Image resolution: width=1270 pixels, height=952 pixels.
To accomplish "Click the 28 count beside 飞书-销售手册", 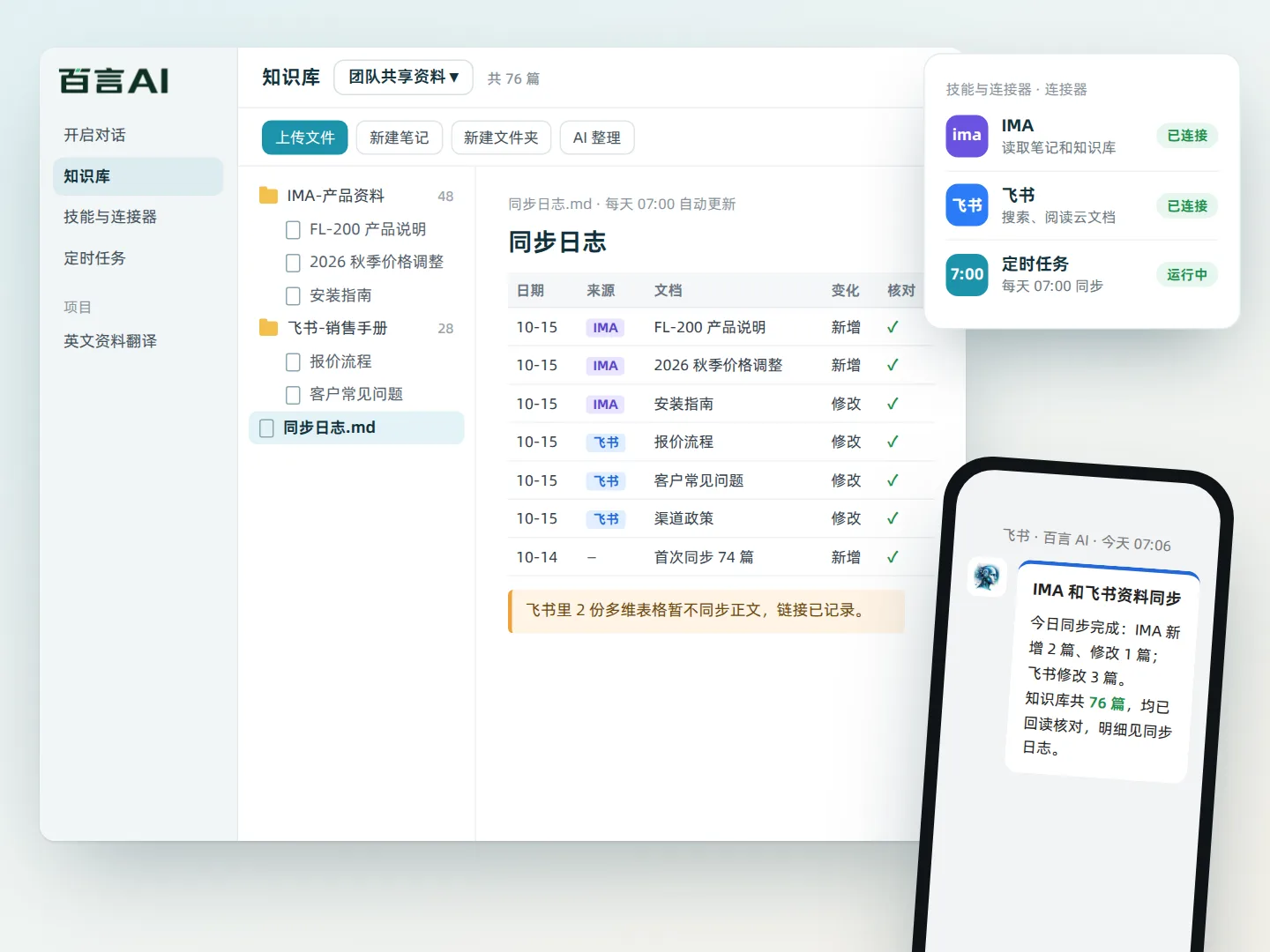I will [x=445, y=329].
